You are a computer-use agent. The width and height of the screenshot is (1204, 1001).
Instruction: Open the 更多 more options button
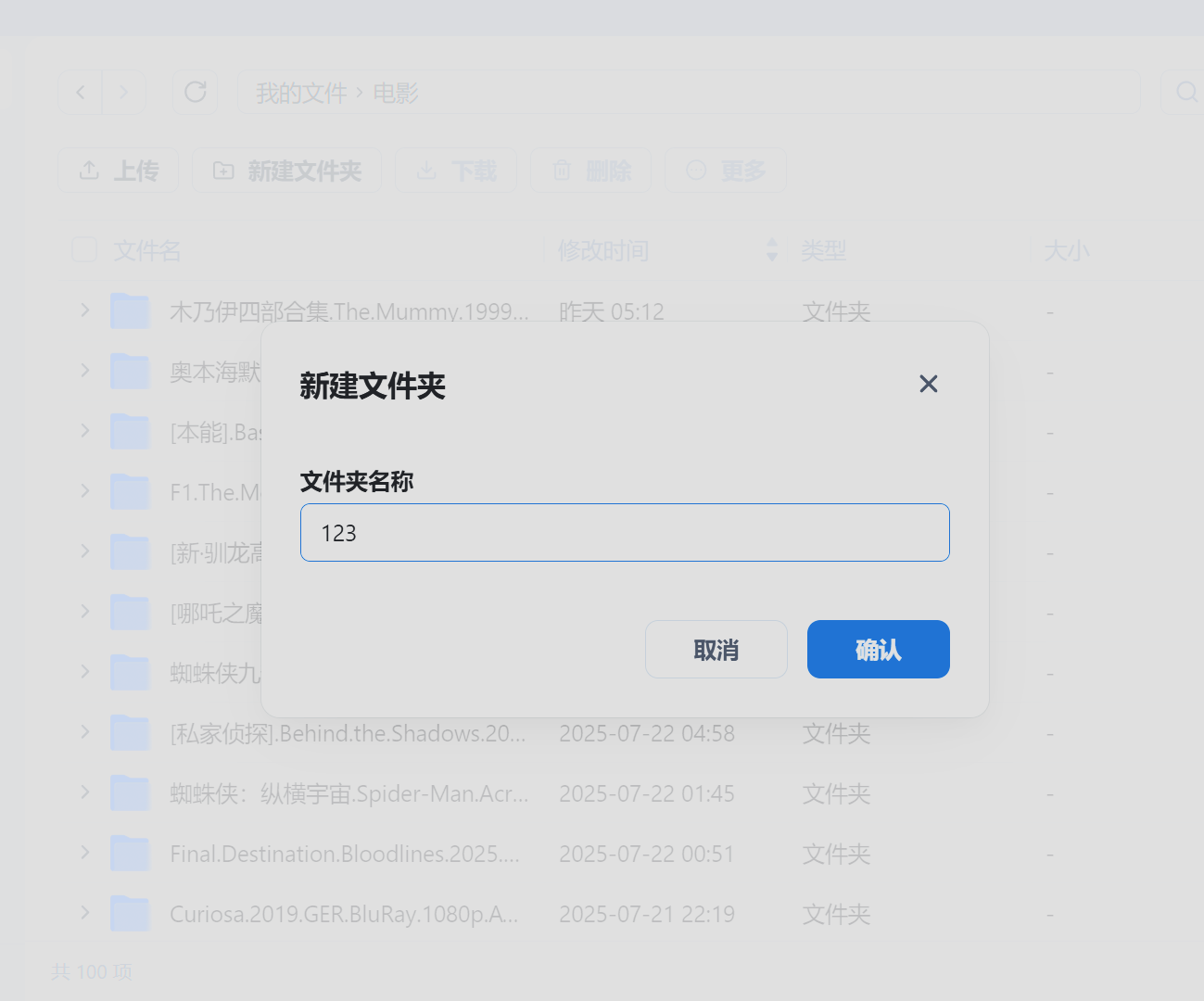tap(726, 171)
